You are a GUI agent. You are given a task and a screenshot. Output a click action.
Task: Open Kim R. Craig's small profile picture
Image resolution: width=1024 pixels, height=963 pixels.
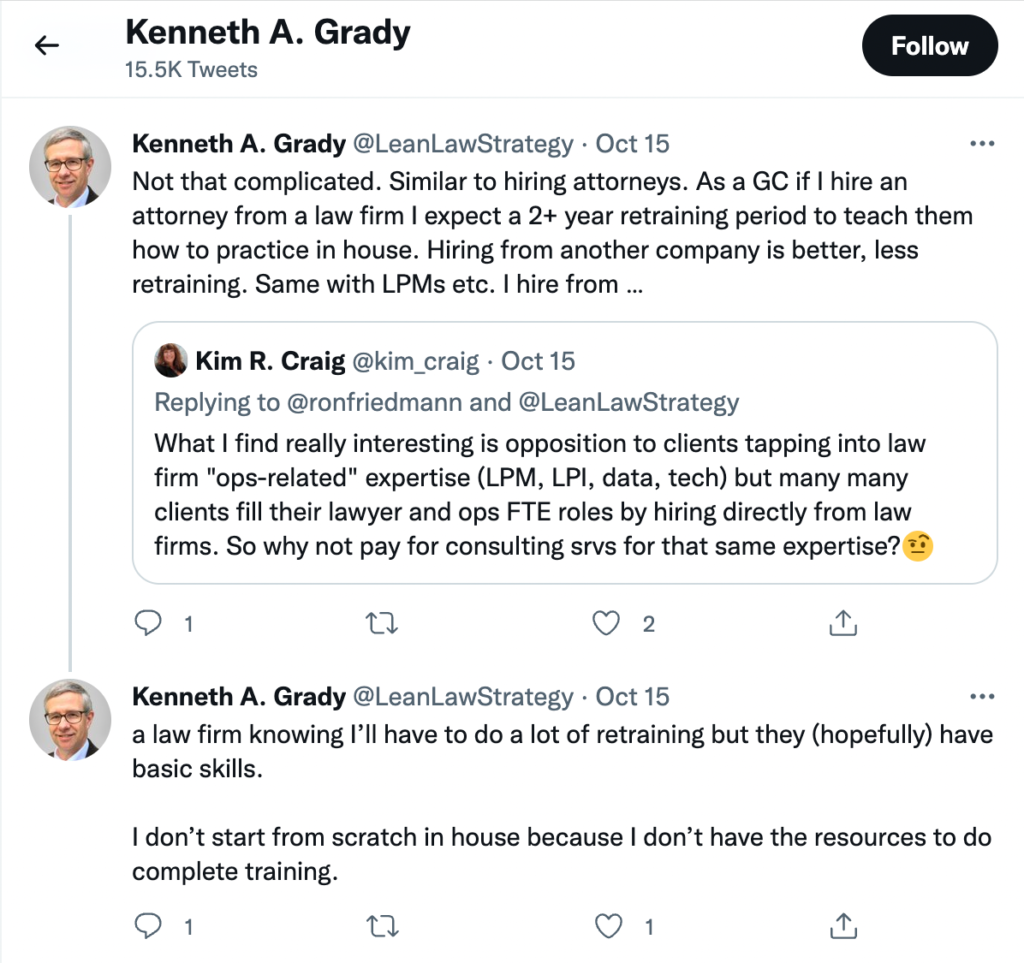(x=171, y=361)
